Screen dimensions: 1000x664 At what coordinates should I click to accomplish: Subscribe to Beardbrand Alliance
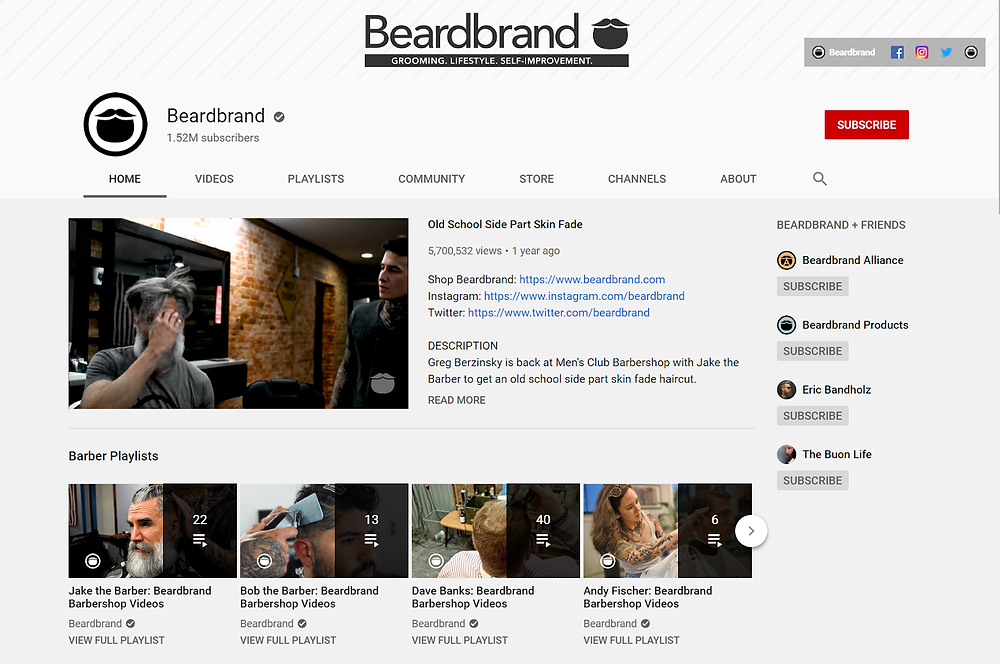click(812, 286)
